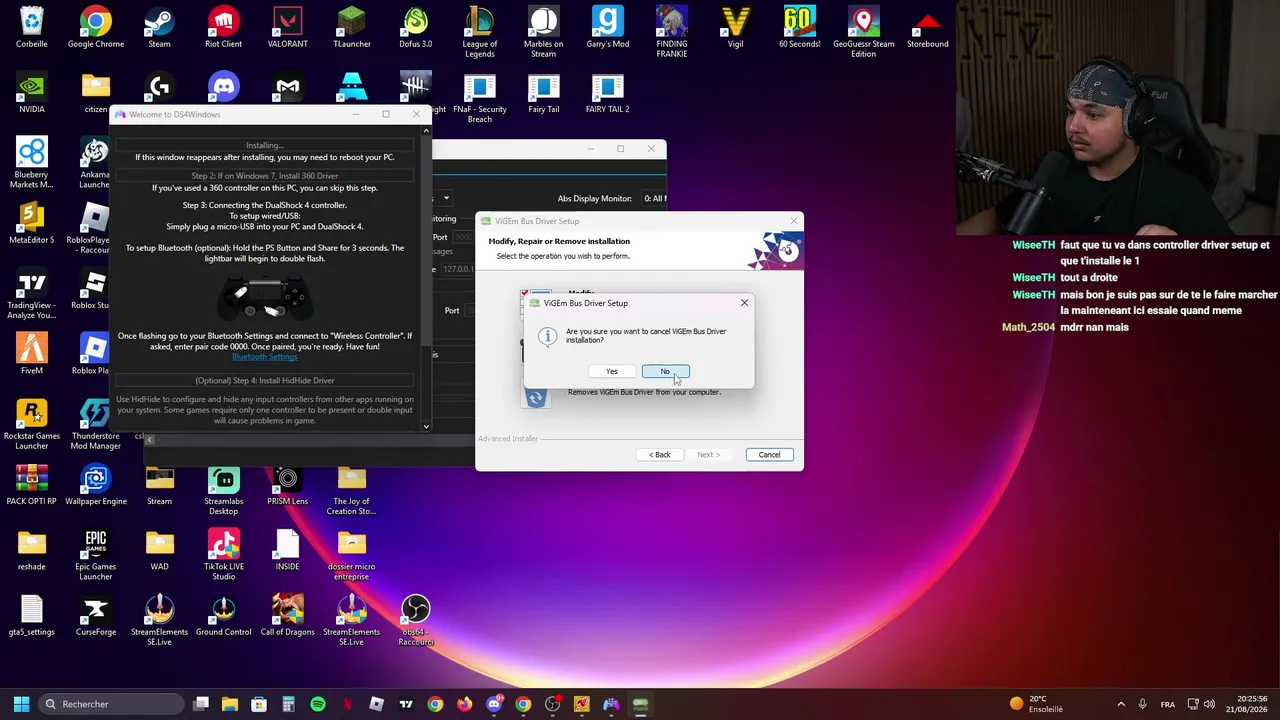Open the 60 Seconds! desktop shortcut
Image resolution: width=1280 pixels, height=720 pixels.
(799, 28)
